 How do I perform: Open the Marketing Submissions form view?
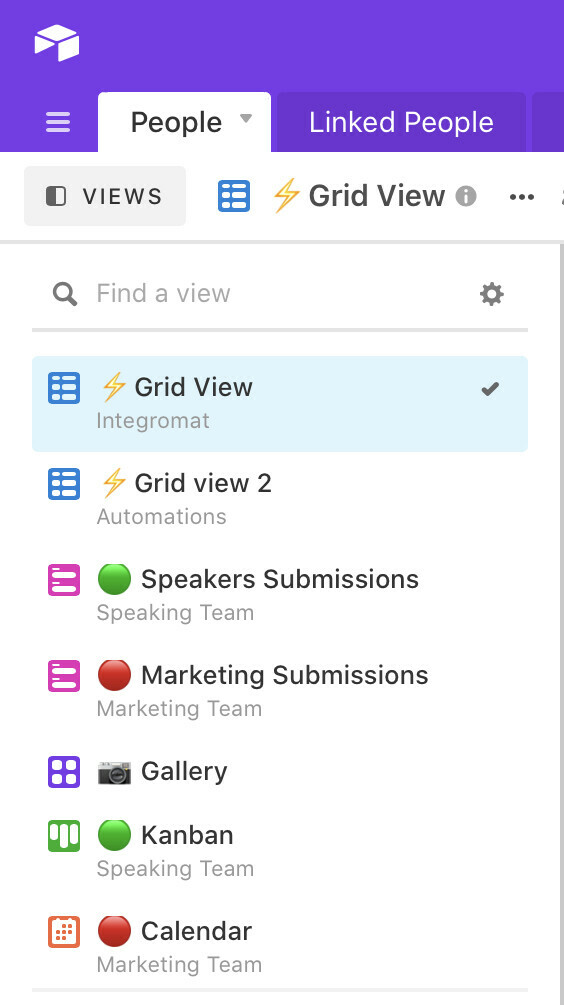pos(280,691)
